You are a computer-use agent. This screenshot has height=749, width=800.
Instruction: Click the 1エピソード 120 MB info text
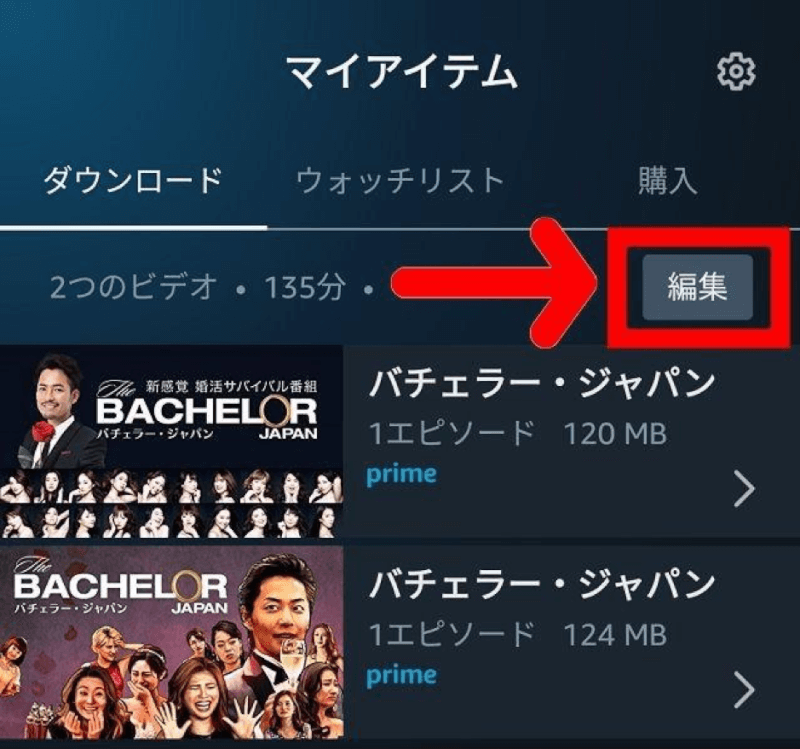click(x=517, y=433)
